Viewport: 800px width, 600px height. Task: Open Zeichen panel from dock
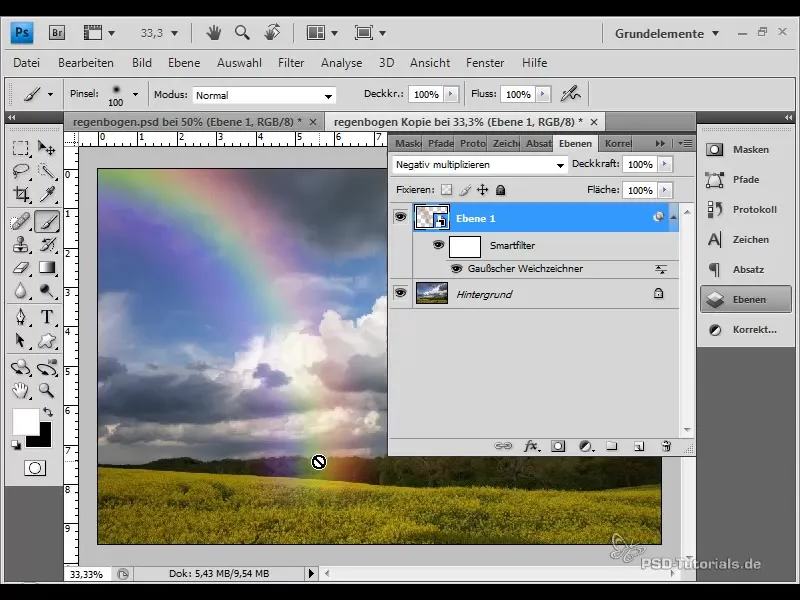745,239
